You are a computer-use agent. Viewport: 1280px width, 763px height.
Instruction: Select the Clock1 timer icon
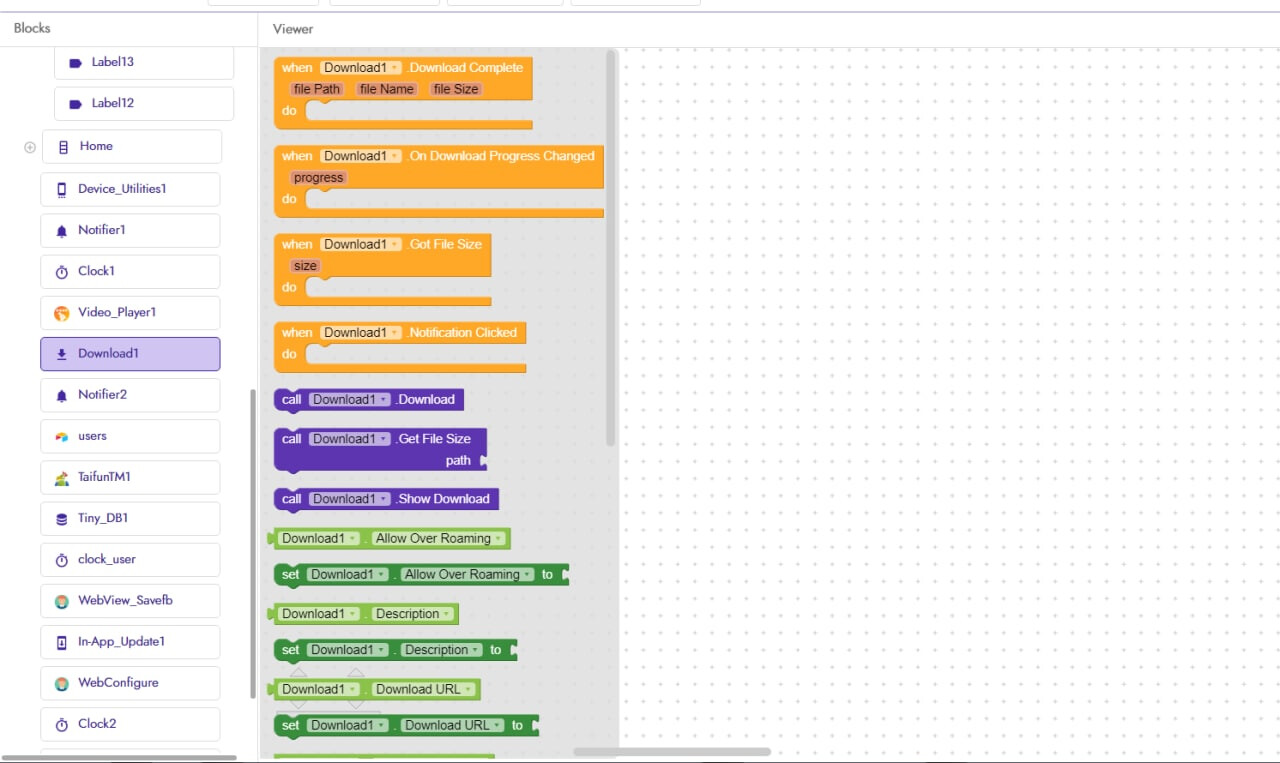(62, 272)
